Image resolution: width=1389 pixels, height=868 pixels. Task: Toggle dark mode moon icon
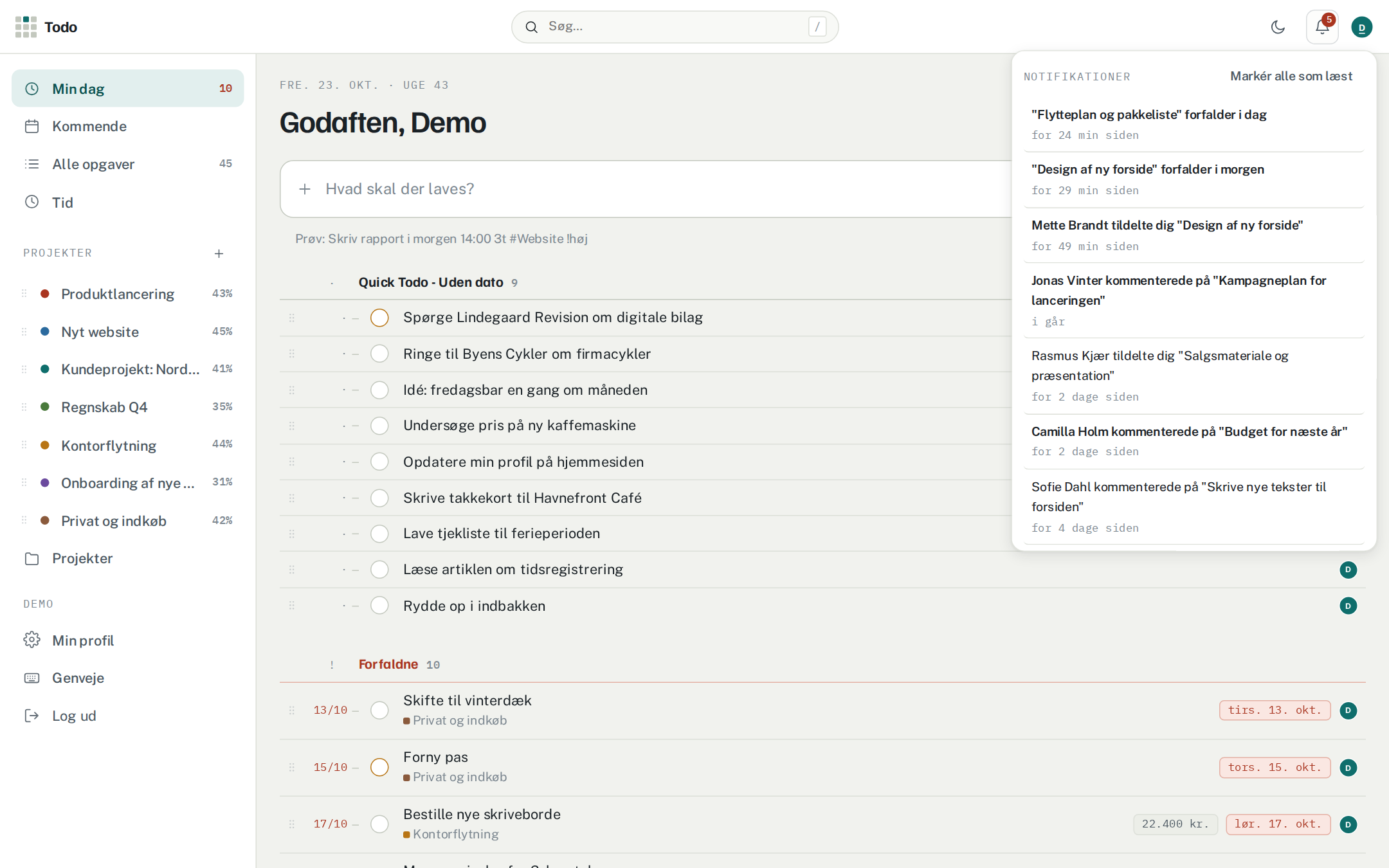1278,27
